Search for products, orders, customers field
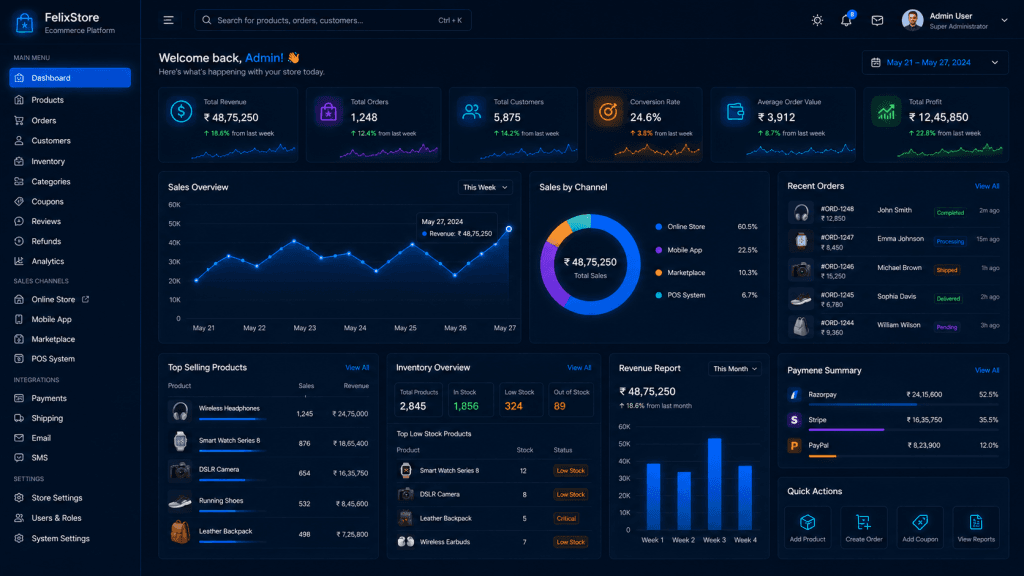The image size is (1024, 576). click(x=332, y=20)
